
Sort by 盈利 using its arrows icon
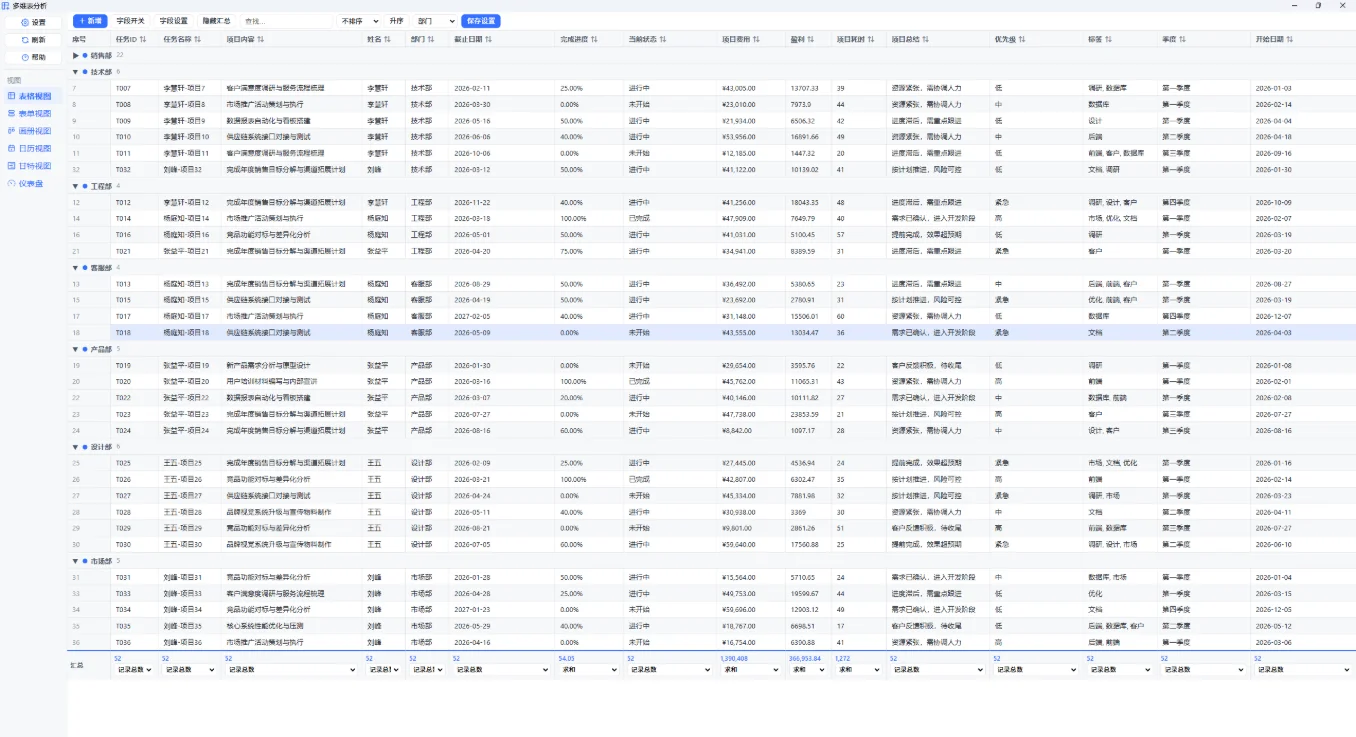812,39
